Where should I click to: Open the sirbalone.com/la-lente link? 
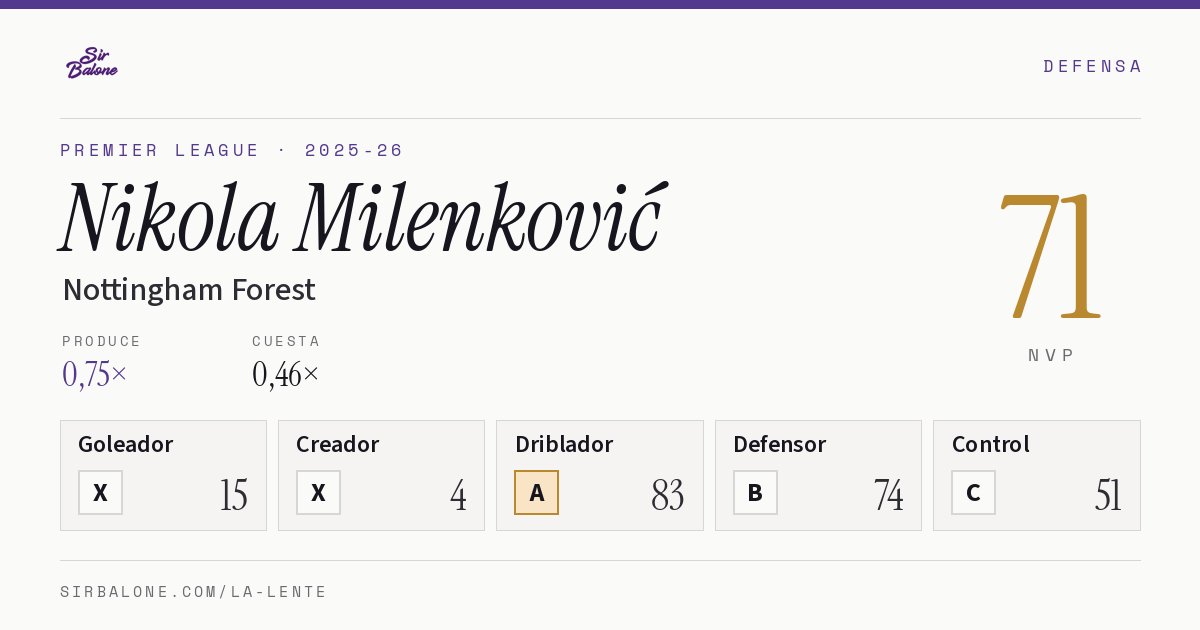click(x=194, y=592)
